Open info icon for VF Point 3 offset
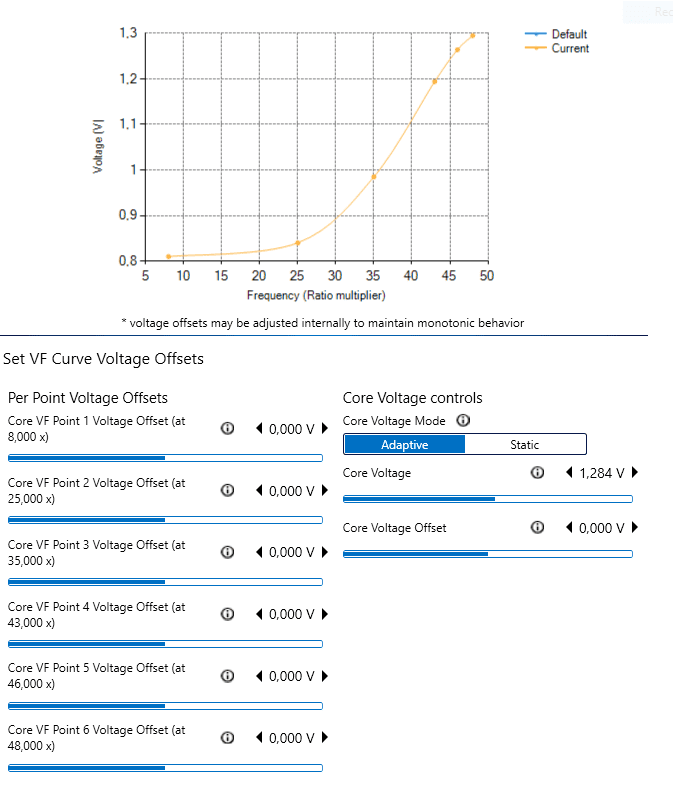Screen dimensions: 673x786 [x=228, y=552]
